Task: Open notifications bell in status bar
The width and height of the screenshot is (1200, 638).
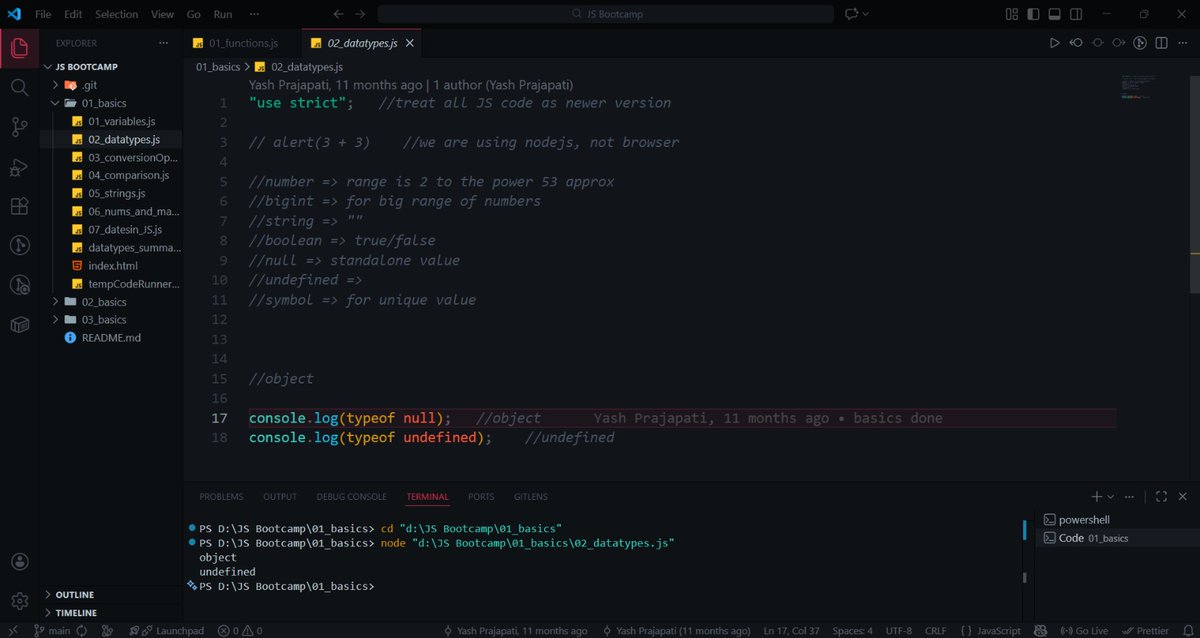Action: click(1186, 631)
